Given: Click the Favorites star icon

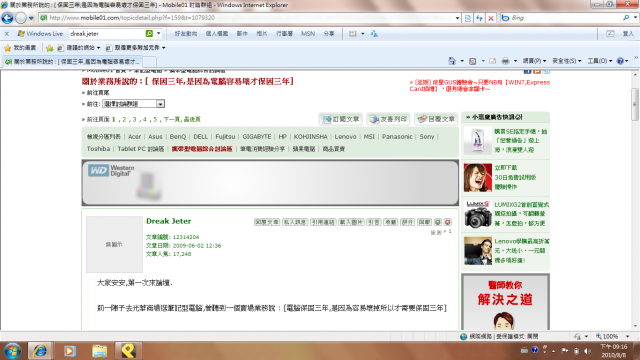Looking at the screenshot, I should [7, 48].
